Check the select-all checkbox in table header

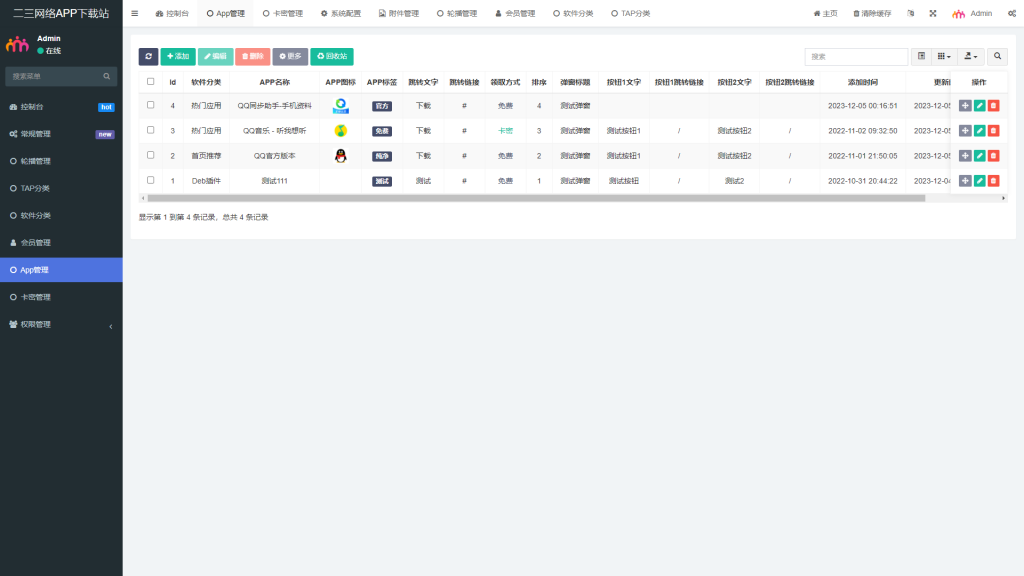coord(151,82)
